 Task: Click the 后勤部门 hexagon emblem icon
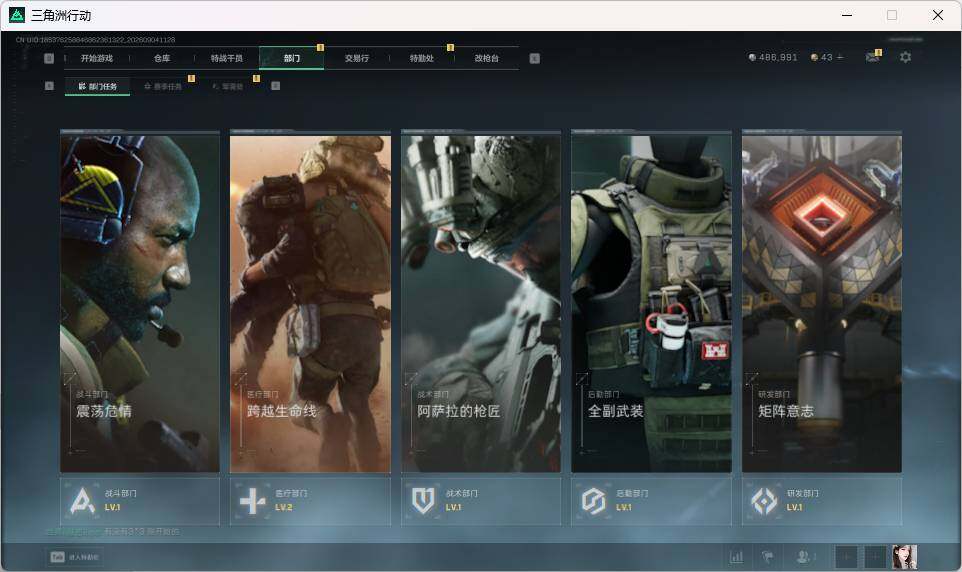[x=593, y=501]
